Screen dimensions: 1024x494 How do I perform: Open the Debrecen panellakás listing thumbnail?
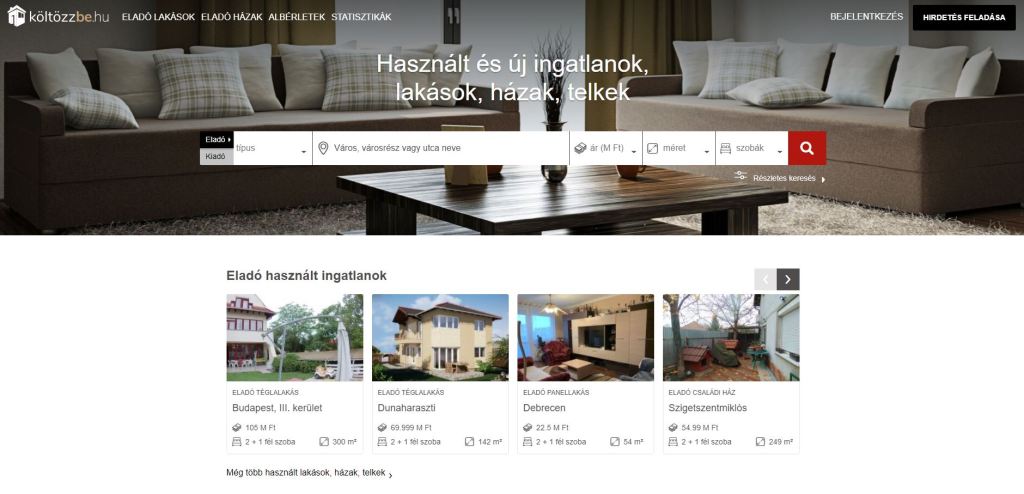coord(586,338)
